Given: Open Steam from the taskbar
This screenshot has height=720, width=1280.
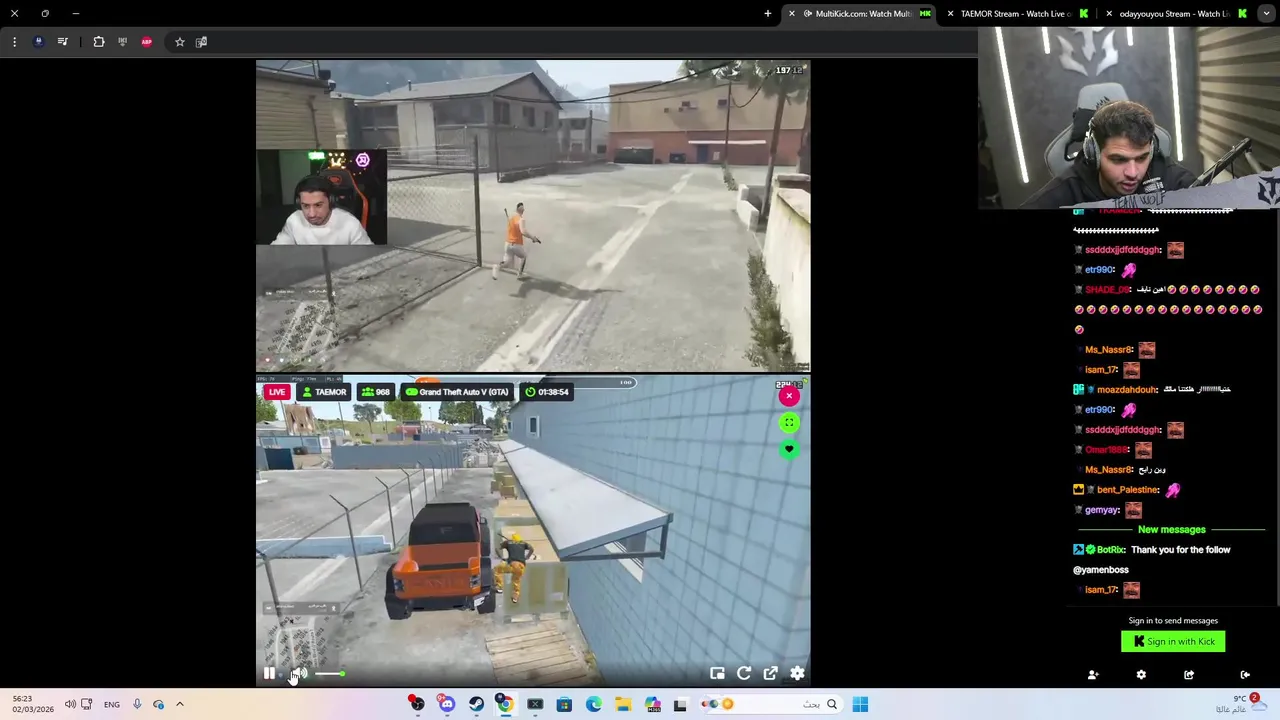Looking at the screenshot, I should coord(476,705).
